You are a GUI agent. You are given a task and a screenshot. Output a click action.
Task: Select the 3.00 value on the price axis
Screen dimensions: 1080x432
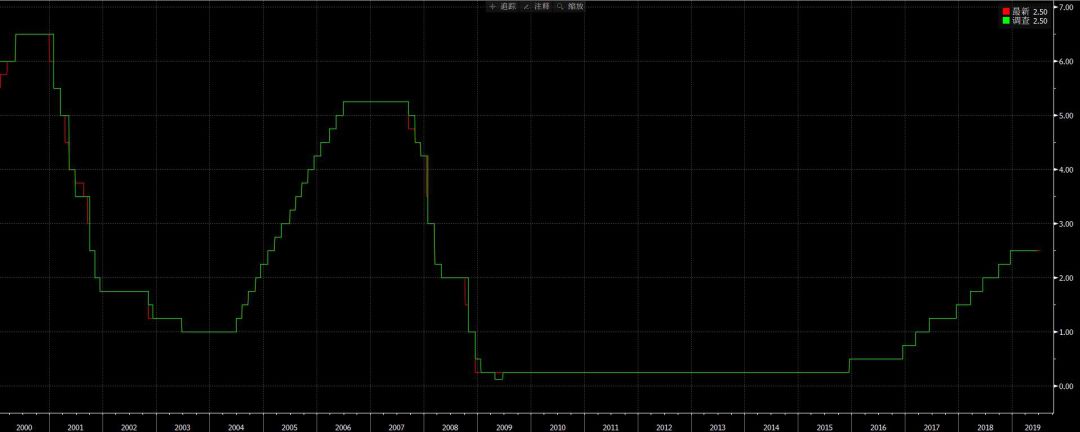pyautogui.click(x=1065, y=224)
